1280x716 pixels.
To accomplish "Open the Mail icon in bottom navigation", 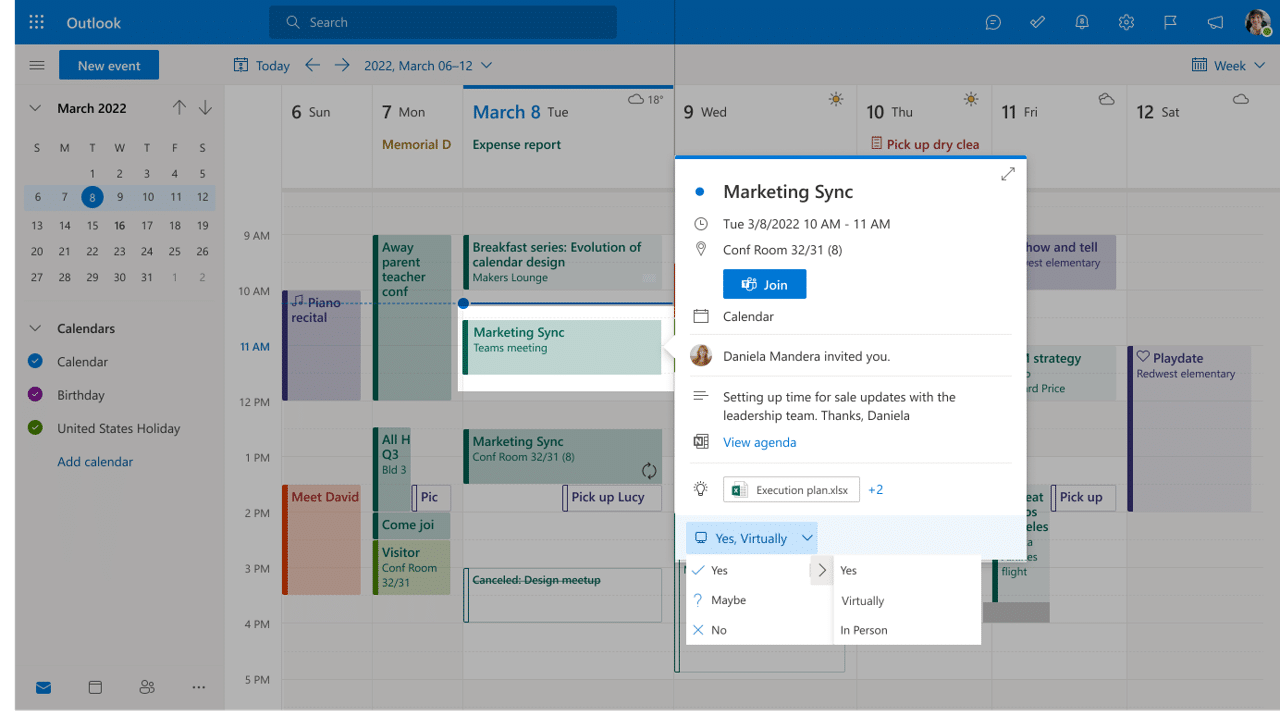I will [x=43, y=687].
